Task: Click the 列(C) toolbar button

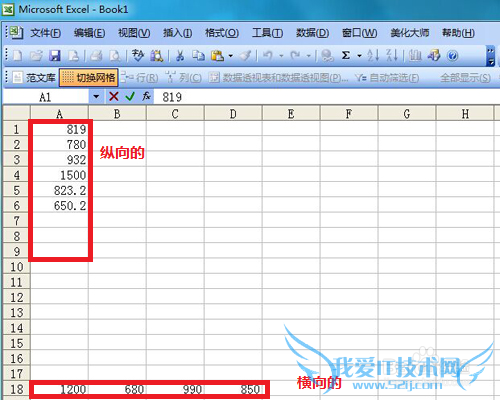Action: [183, 78]
